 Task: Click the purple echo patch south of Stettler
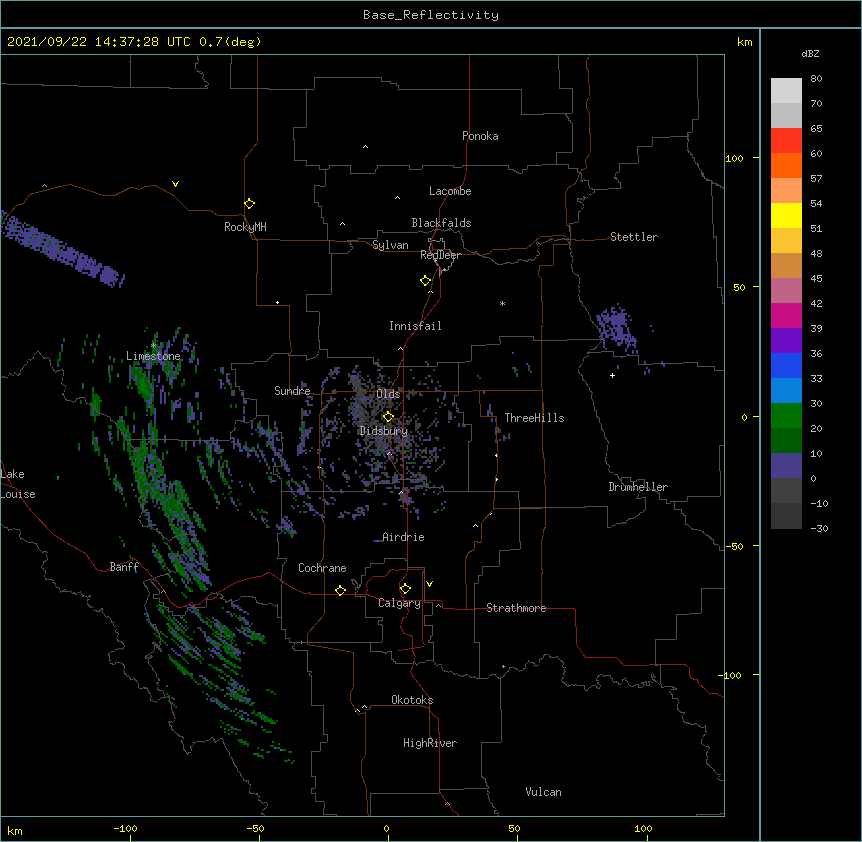617,328
